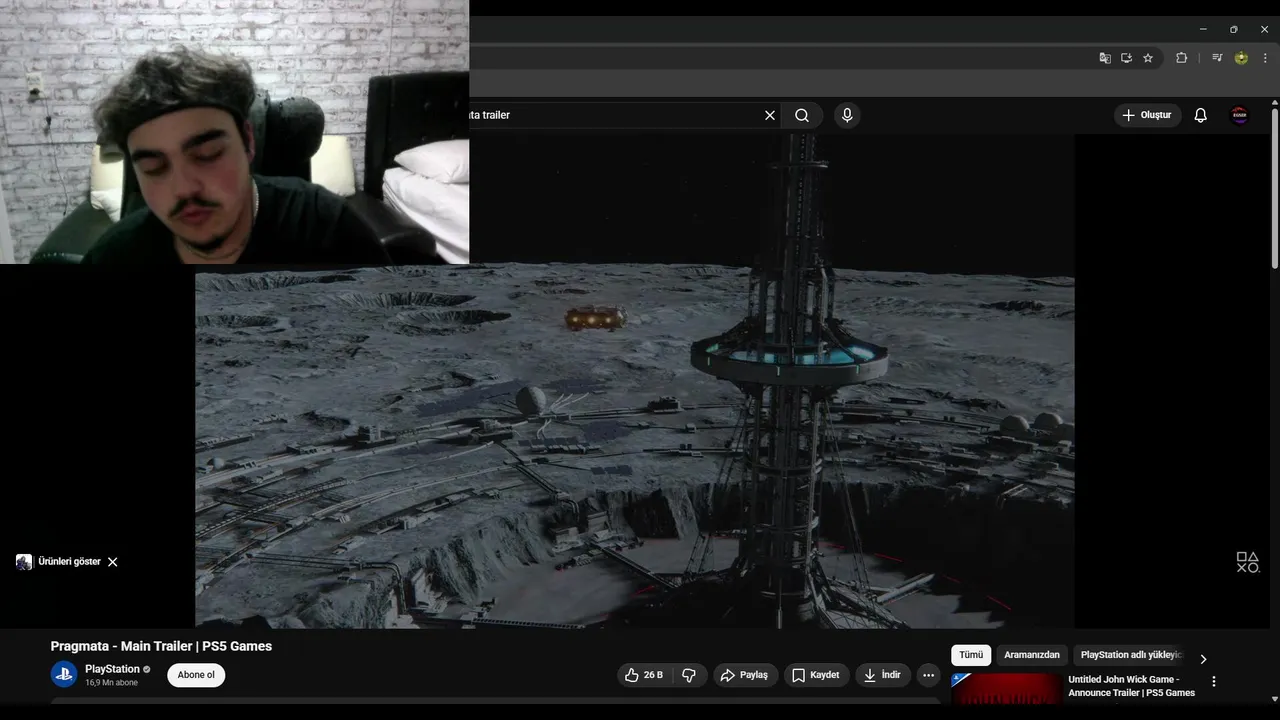The width and height of the screenshot is (1280, 720).
Task: Click the install app icon in address bar
Action: click(1126, 58)
